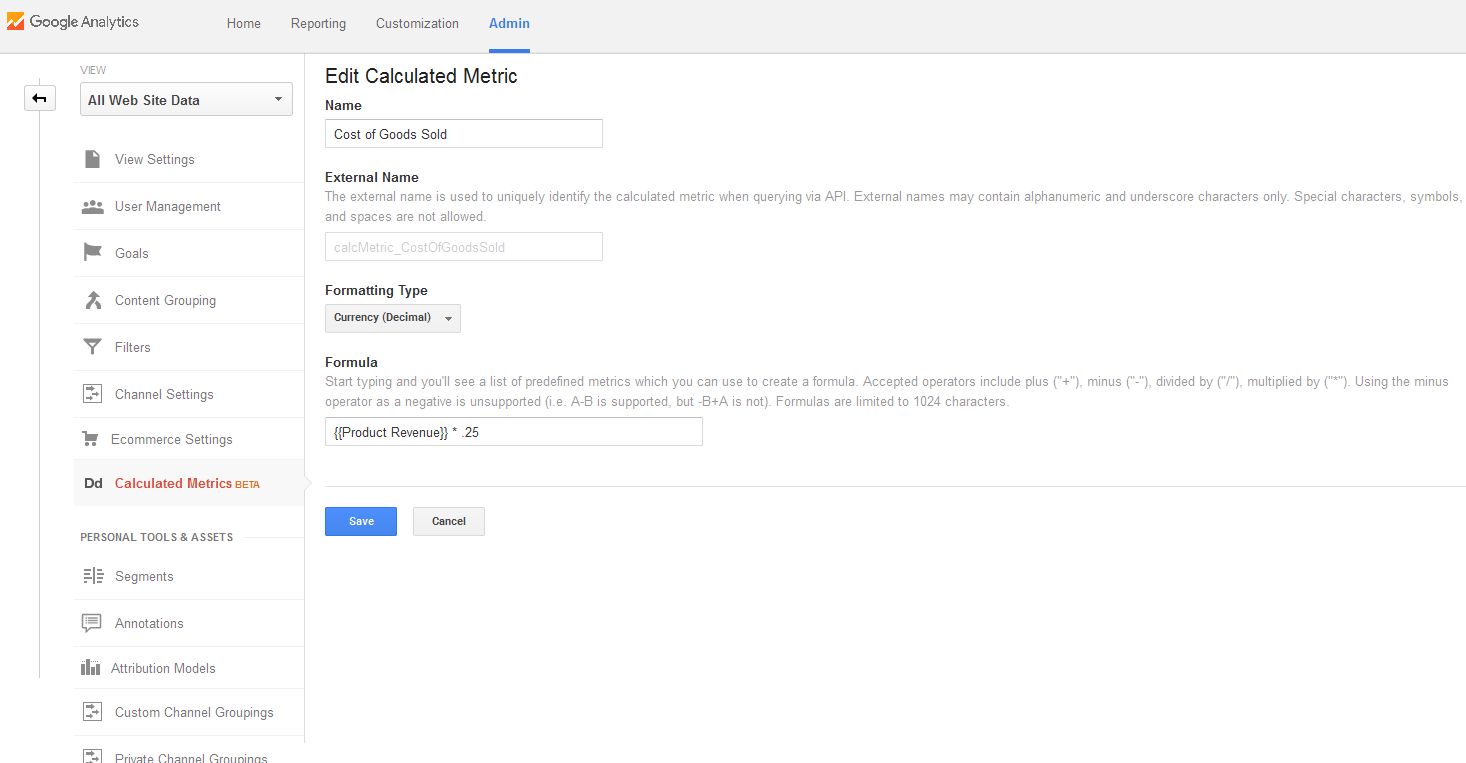Click the Attribution Models bar chart icon

tap(91, 668)
